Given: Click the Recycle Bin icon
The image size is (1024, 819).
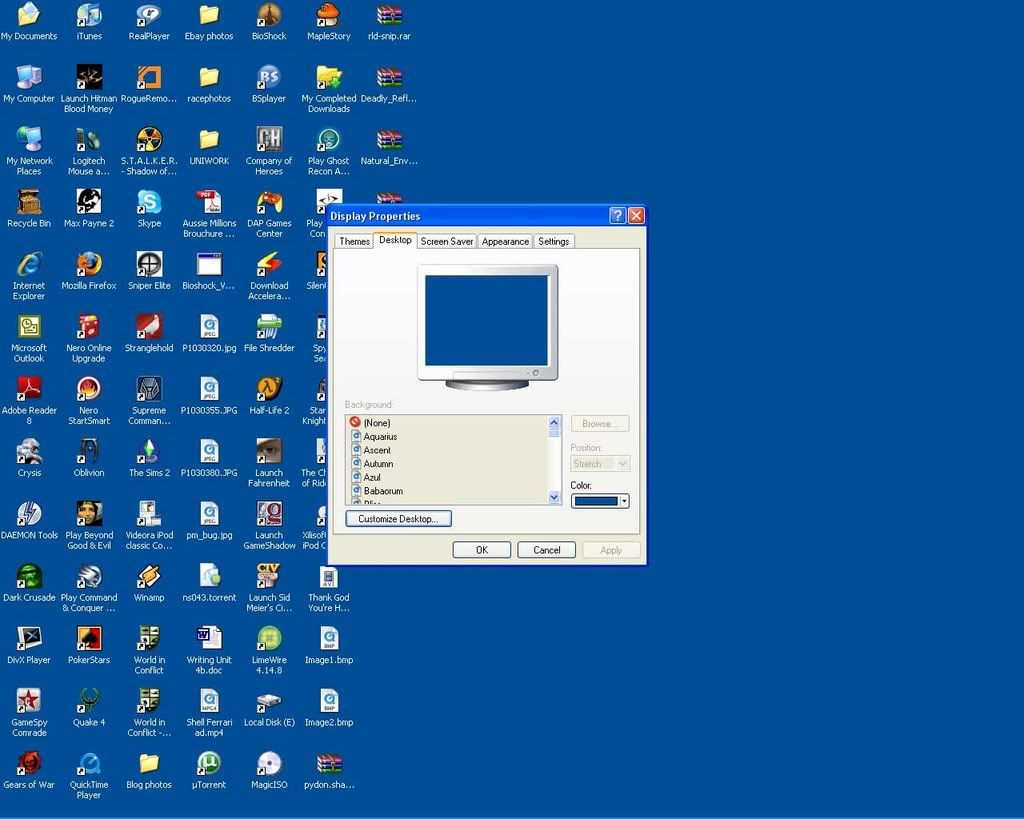Looking at the screenshot, I should coord(29,203).
